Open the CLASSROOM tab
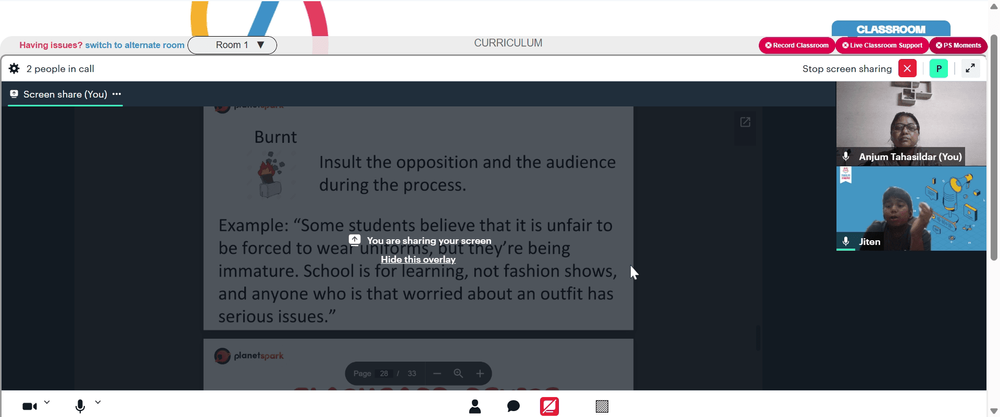 (890, 29)
